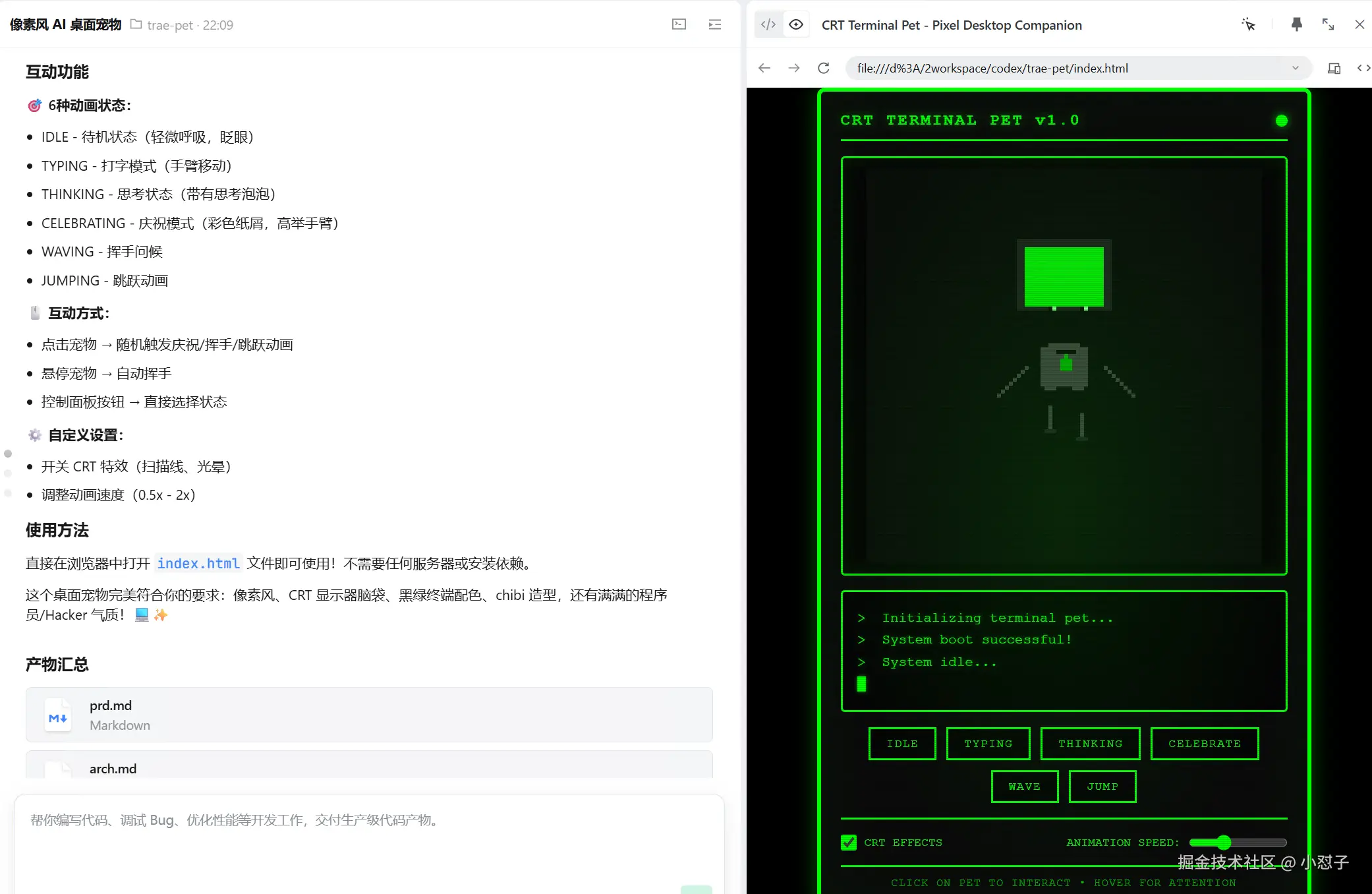Image resolution: width=1372 pixels, height=894 pixels.
Task: Click the '产物汇总' heading
Action: click(x=57, y=664)
